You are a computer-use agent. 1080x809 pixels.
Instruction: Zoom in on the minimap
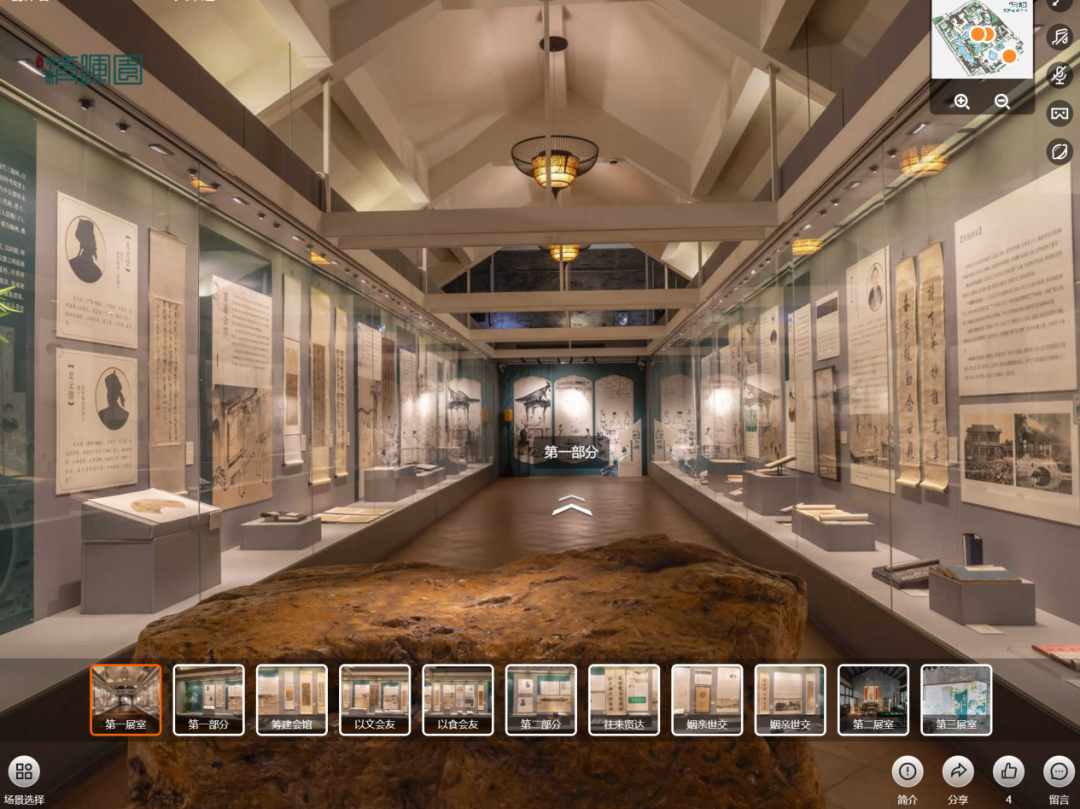pos(962,101)
